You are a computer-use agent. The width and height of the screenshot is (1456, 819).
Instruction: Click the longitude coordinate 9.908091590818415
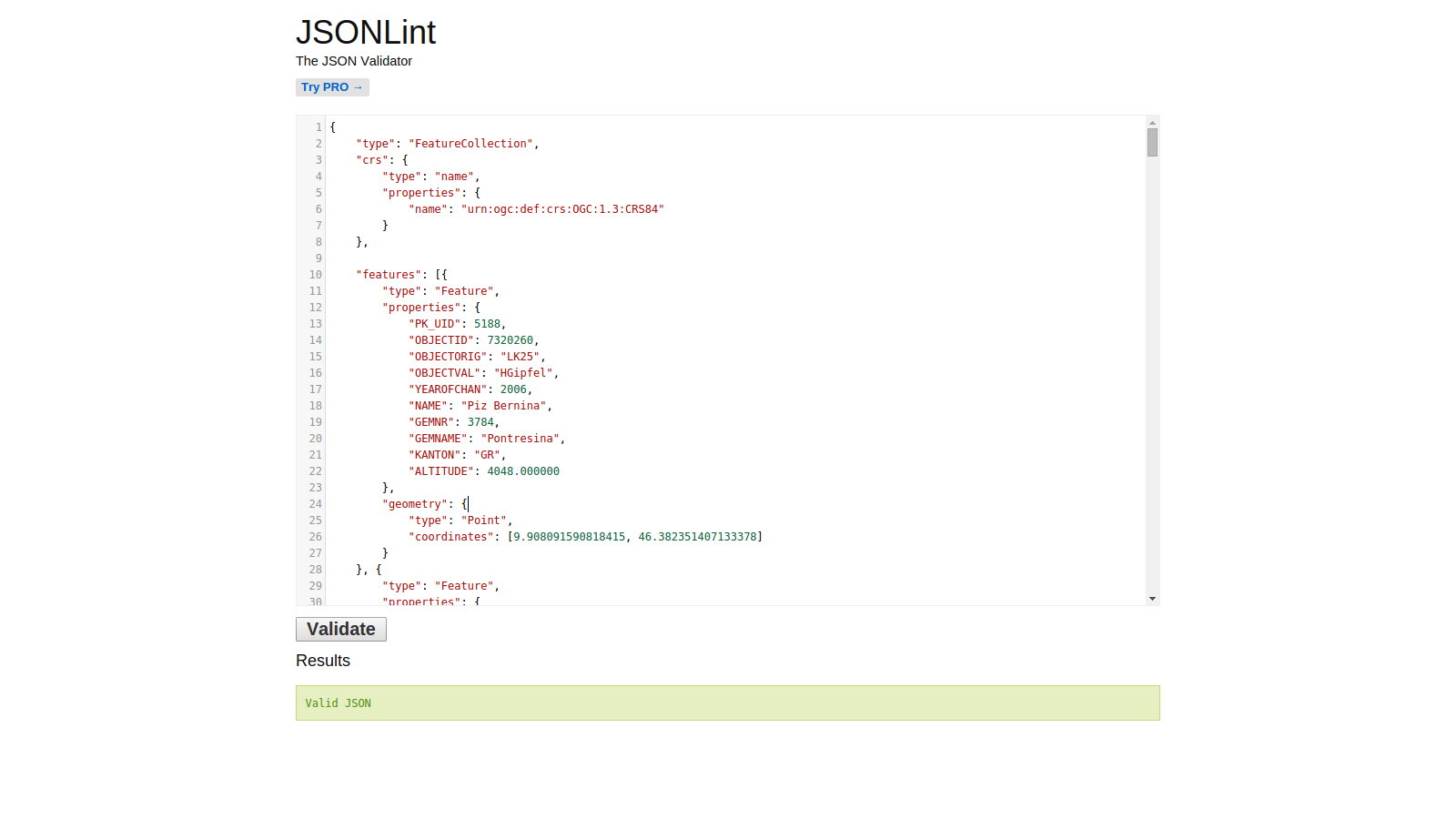click(569, 537)
